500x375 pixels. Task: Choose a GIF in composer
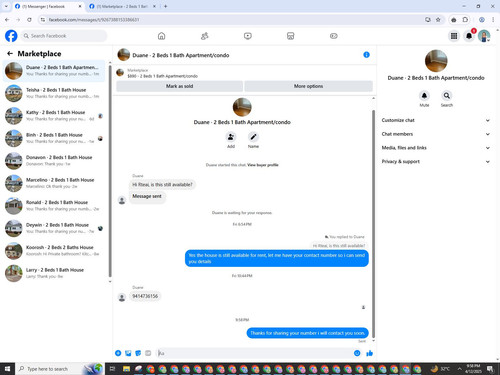(148, 353)
